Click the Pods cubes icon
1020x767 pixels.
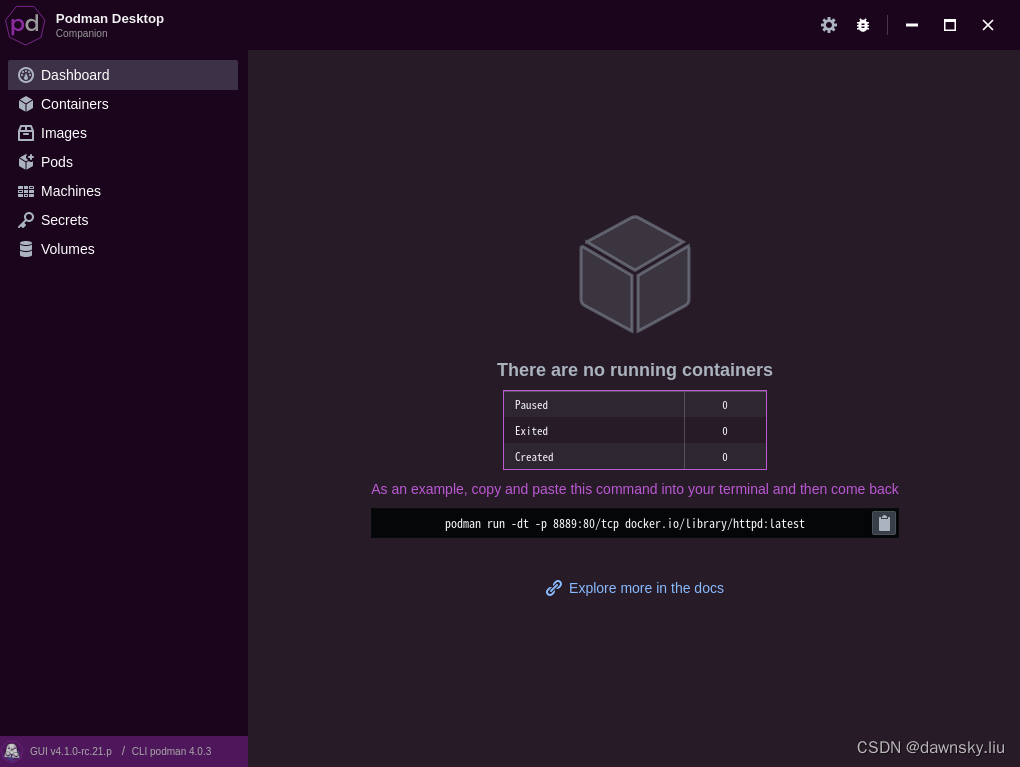(x=26, y=162)
